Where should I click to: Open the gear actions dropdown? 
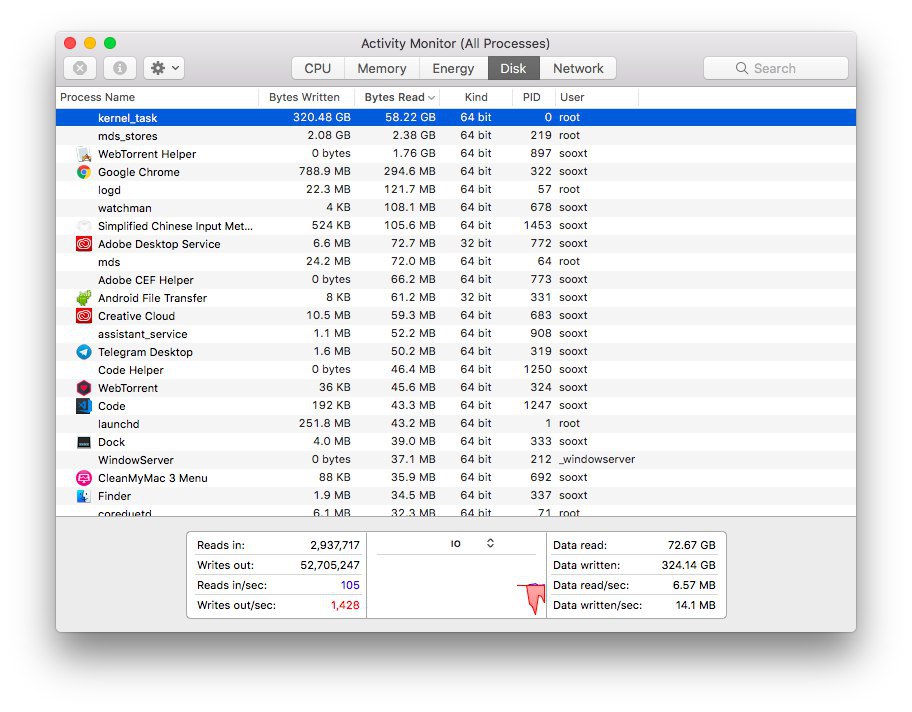165,68
